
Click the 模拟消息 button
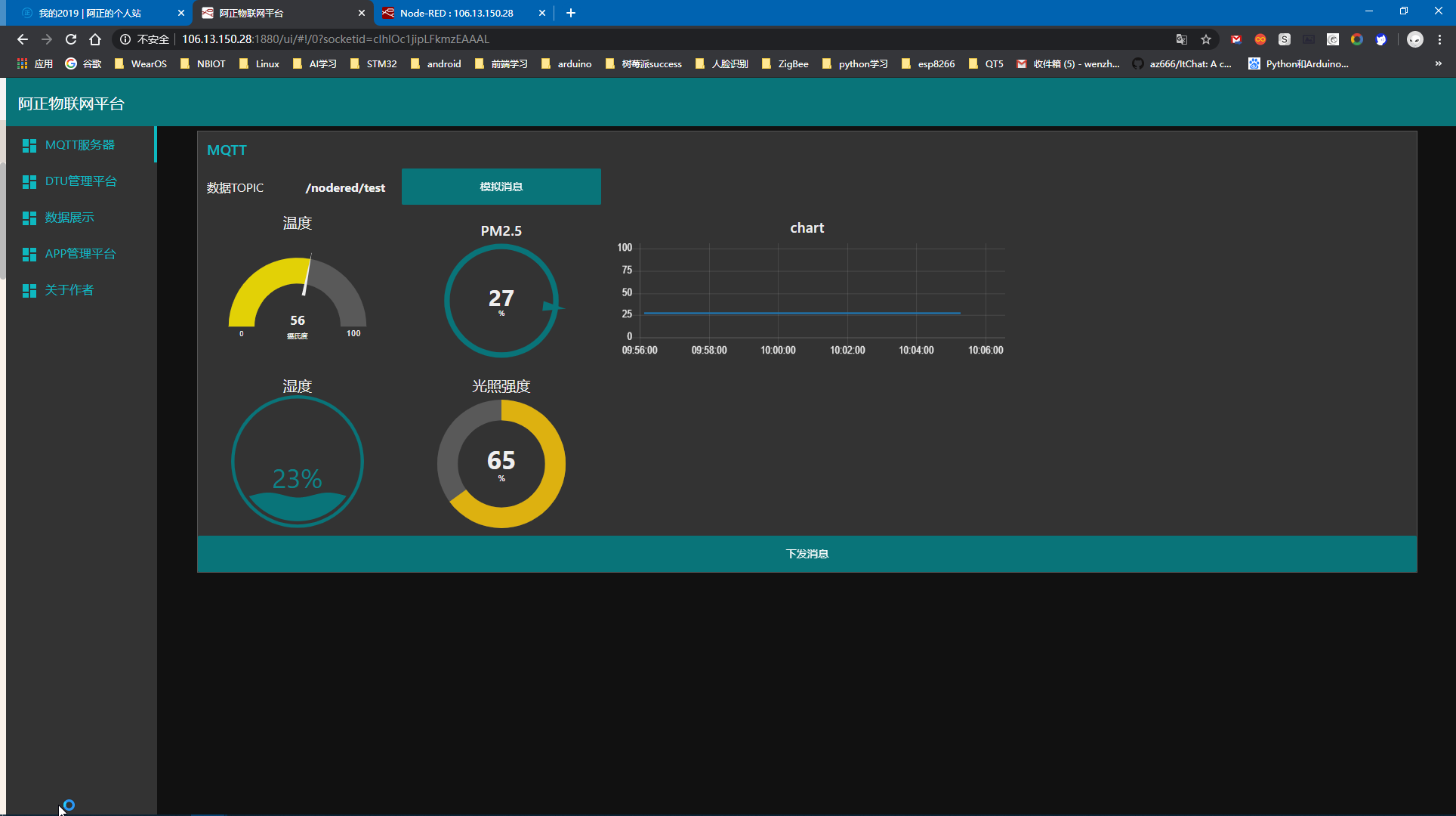[x=501, y=187]
